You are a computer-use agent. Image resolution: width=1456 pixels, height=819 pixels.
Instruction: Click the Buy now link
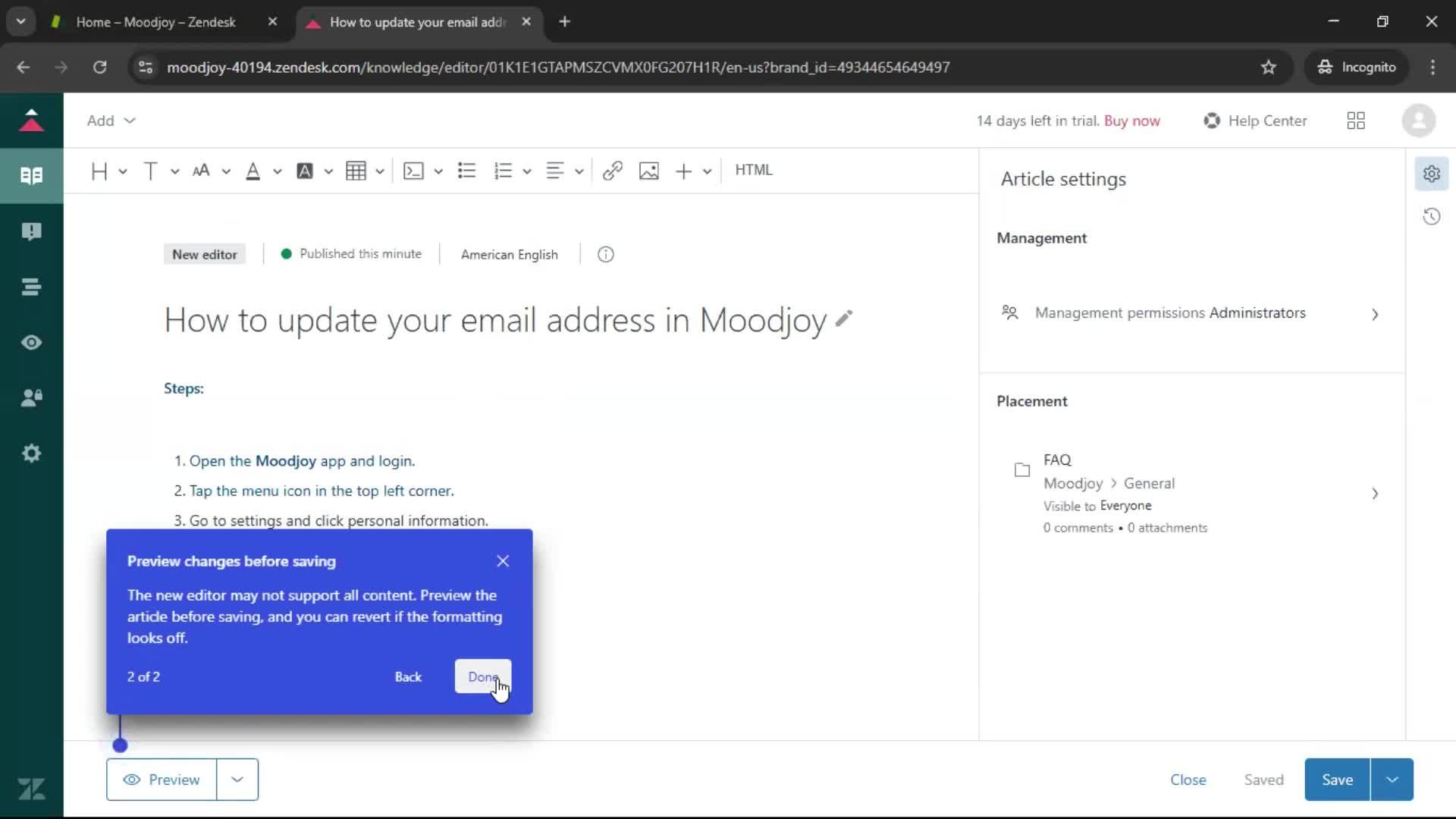[x=1131, y=121]
